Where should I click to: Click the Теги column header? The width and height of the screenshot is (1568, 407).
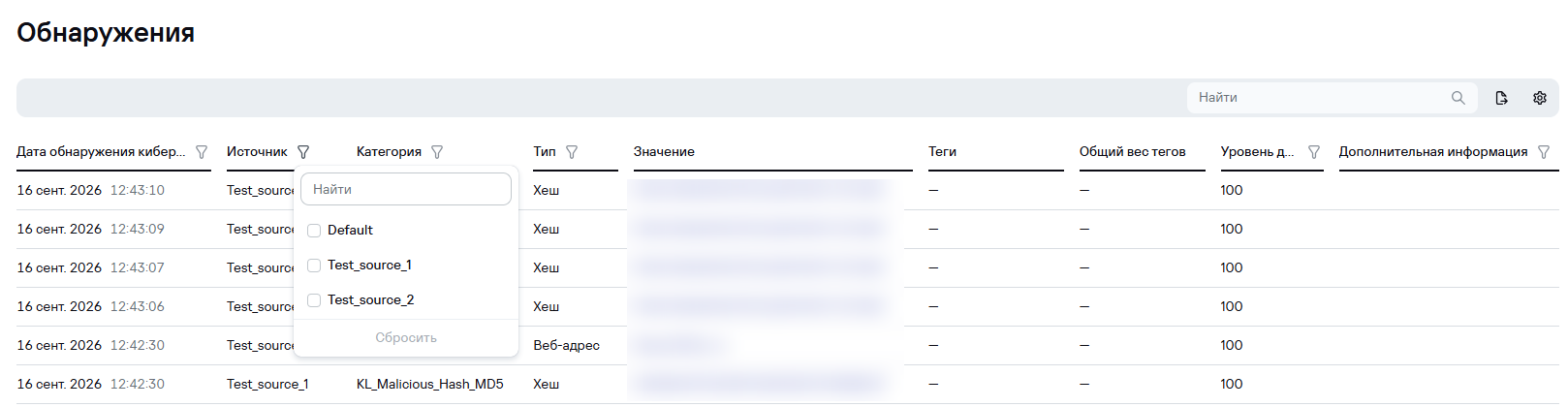point(942,152)
